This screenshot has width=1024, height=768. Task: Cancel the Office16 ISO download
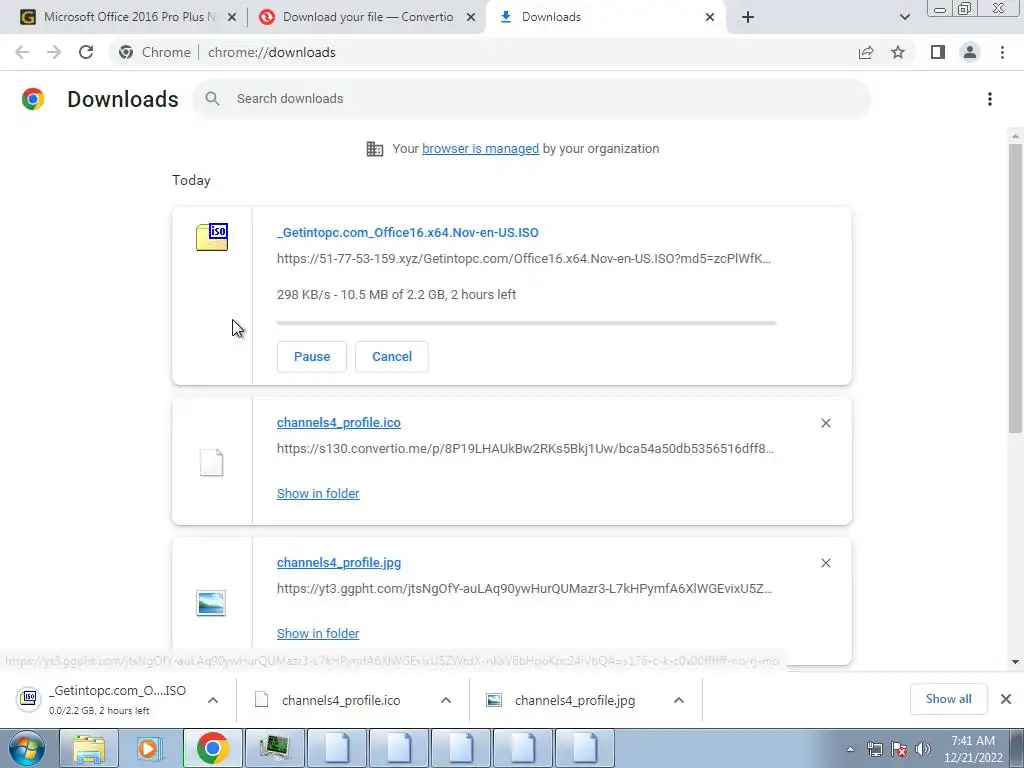coord(392,357)
